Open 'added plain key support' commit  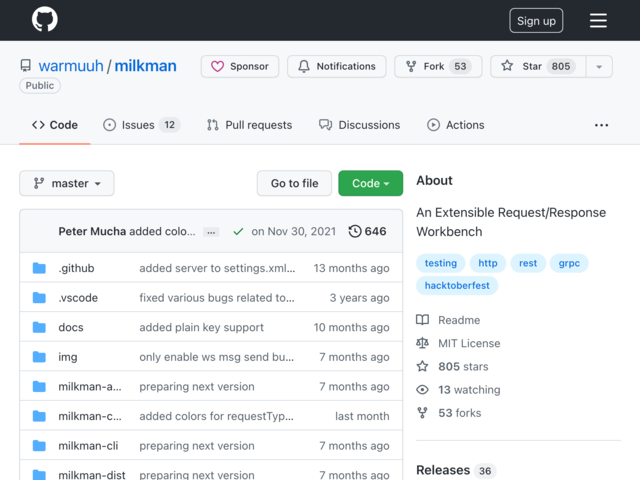coord(202,327)
